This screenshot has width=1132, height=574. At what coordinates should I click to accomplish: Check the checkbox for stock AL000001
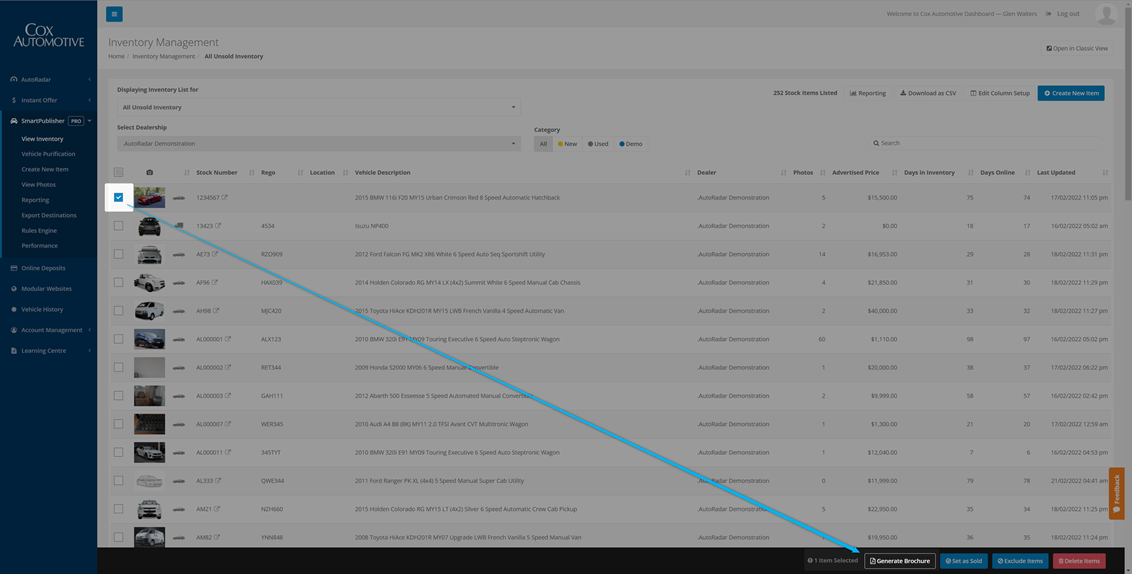[118, 339]
